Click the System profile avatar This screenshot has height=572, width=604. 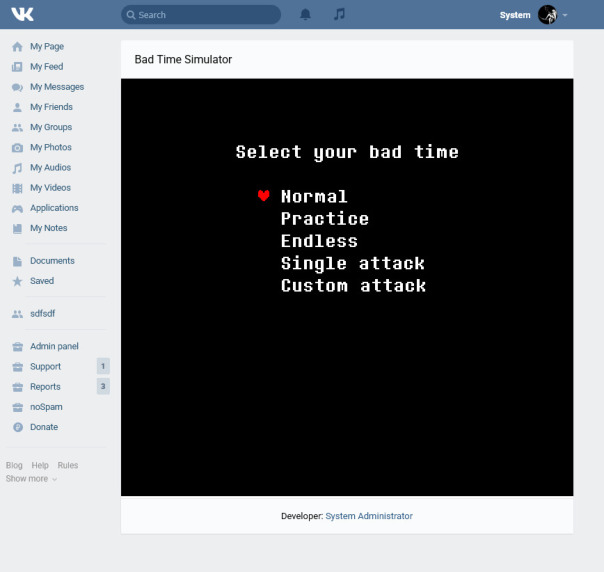pos(547,15)
